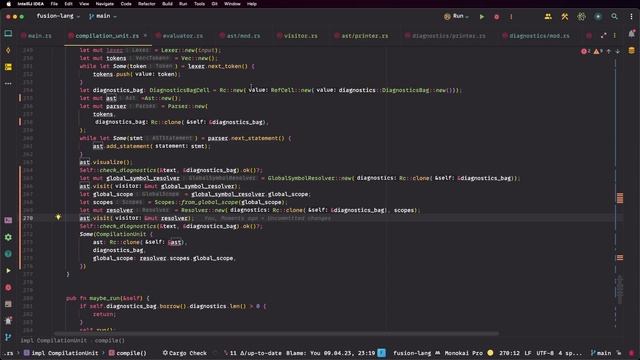
Task: Jump to next highlighted error arrow
Action: tap(618, 51)
